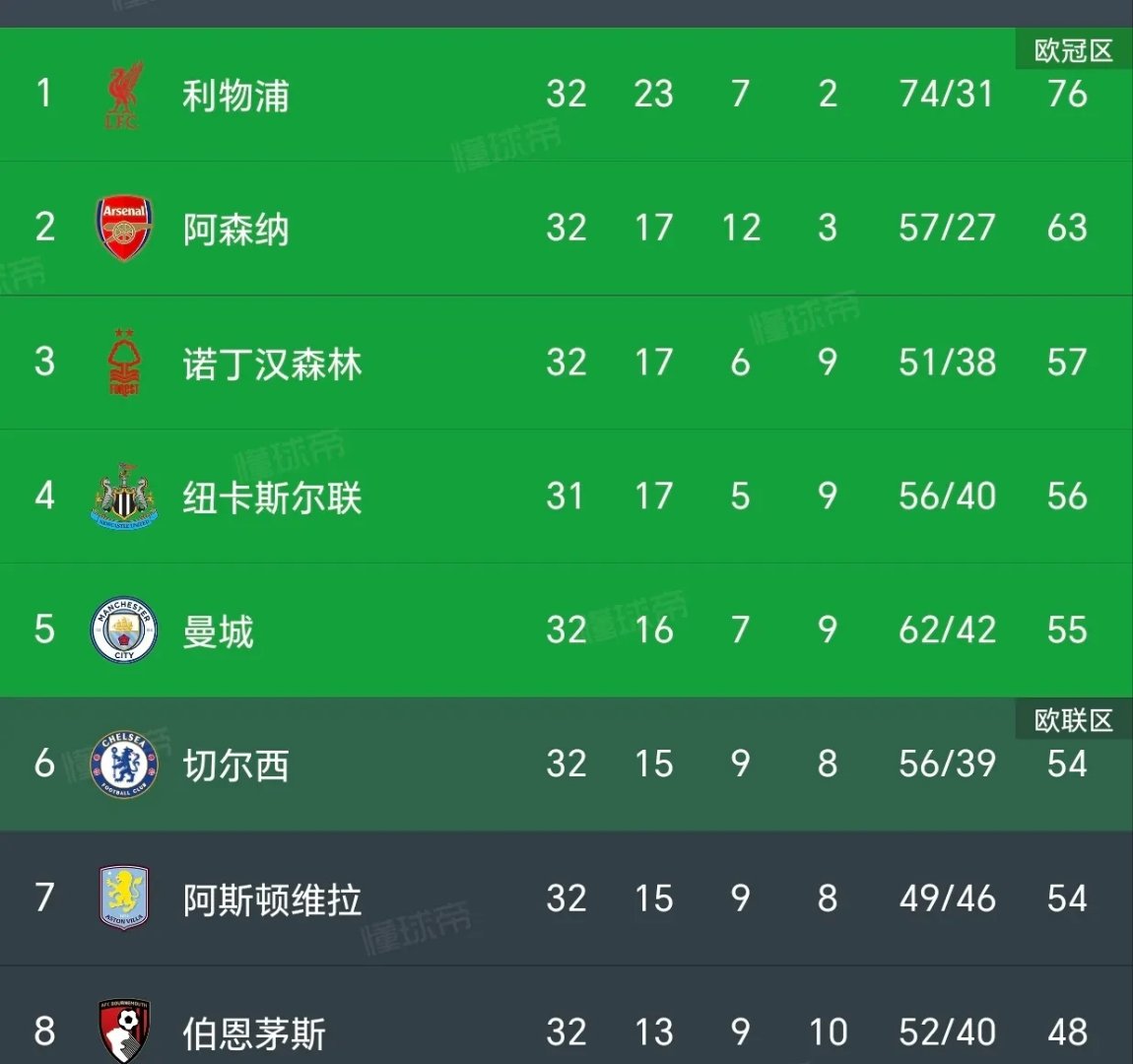This screenshot has height=1064, width=1133.
Task: Open the 利物浦 team page
Action: 235,96
